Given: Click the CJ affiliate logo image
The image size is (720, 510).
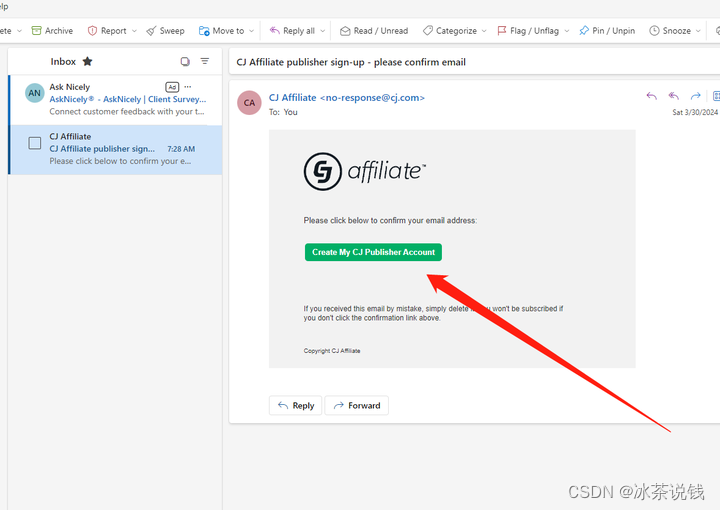Looking at the screenshot, I should 365,172.
